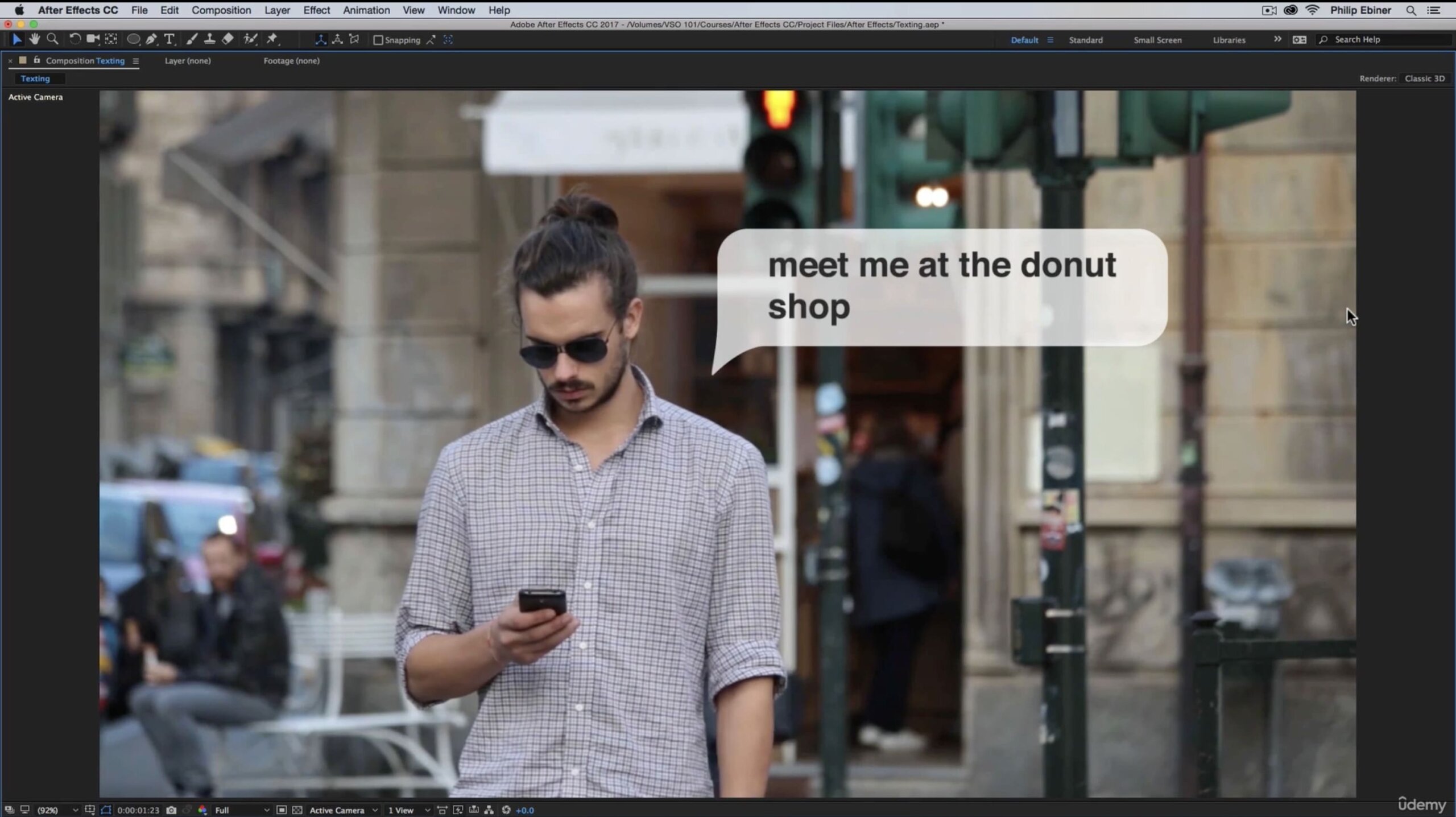Open the Animation menu
This screenshot has width=1456, height=817.
[x=366, y=10]
